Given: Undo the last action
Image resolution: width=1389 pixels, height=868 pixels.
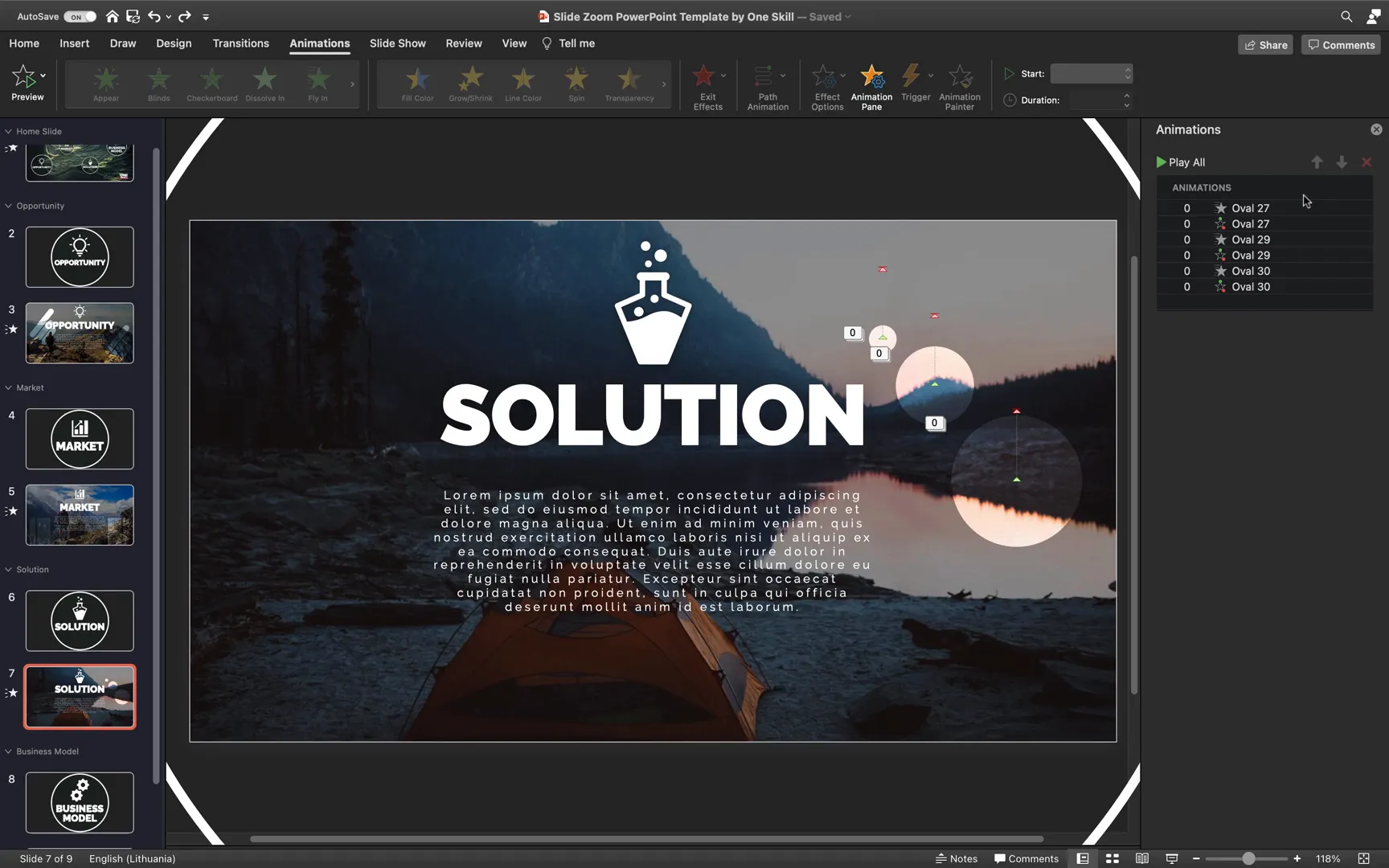Looking at the screenshot, I should click(154, 16).
